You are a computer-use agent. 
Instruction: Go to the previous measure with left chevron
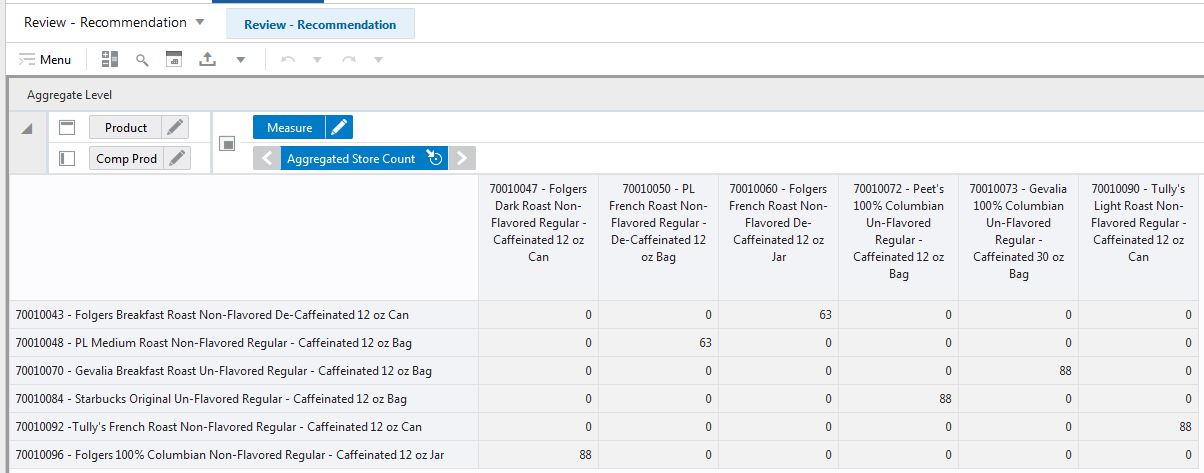pos(267,158)
